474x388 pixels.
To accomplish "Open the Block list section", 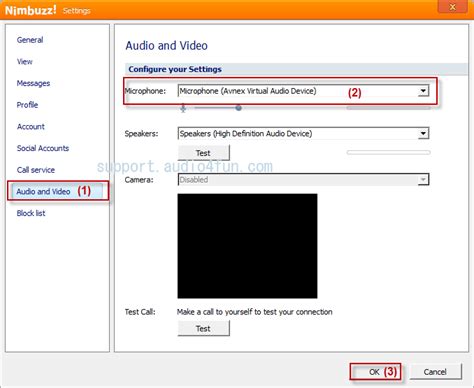I will point(31,213).
